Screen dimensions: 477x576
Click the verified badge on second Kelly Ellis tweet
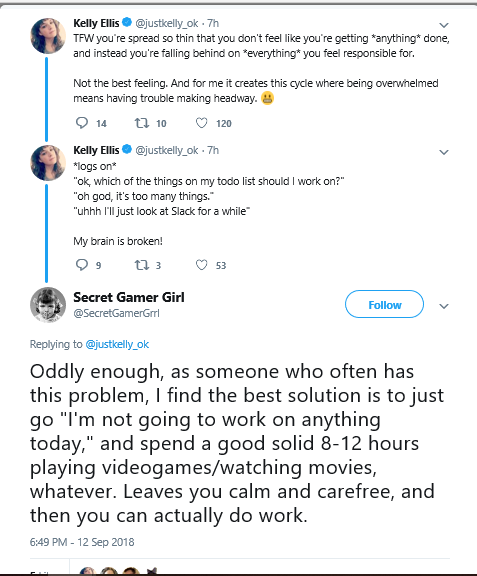[x=127, y=150]
